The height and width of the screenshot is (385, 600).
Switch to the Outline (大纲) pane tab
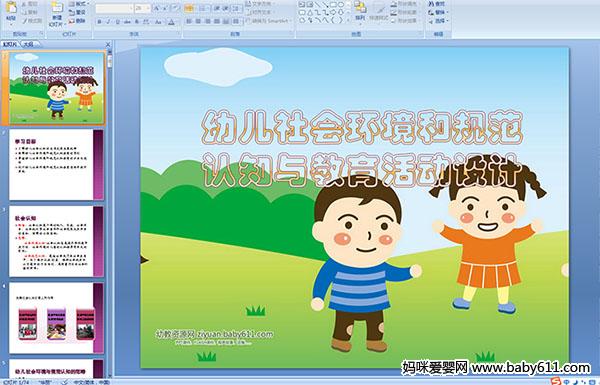tap(29, 44)
